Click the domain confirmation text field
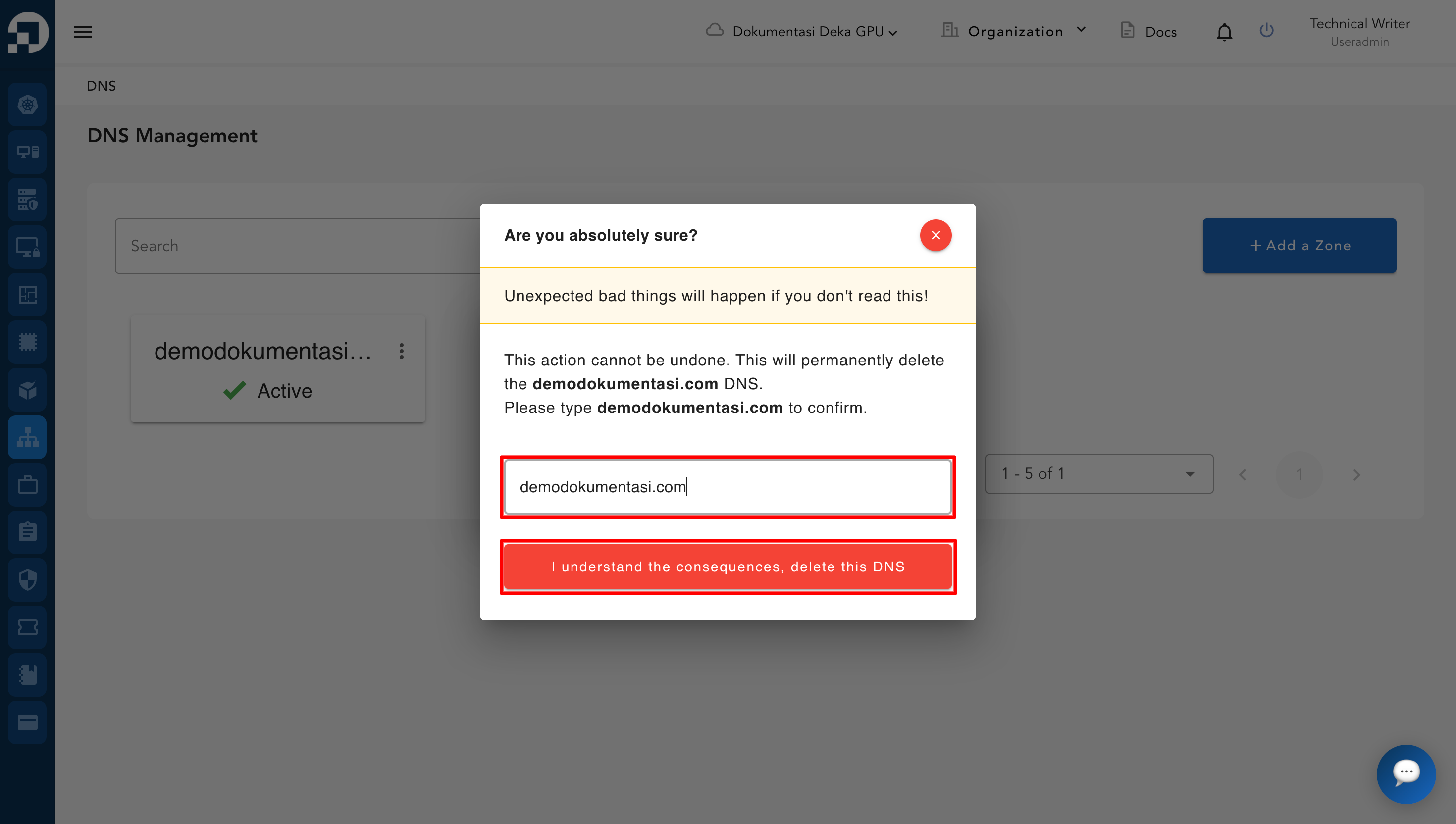Viewport: 1456px width, 824px height. click(x=728, y=487)
